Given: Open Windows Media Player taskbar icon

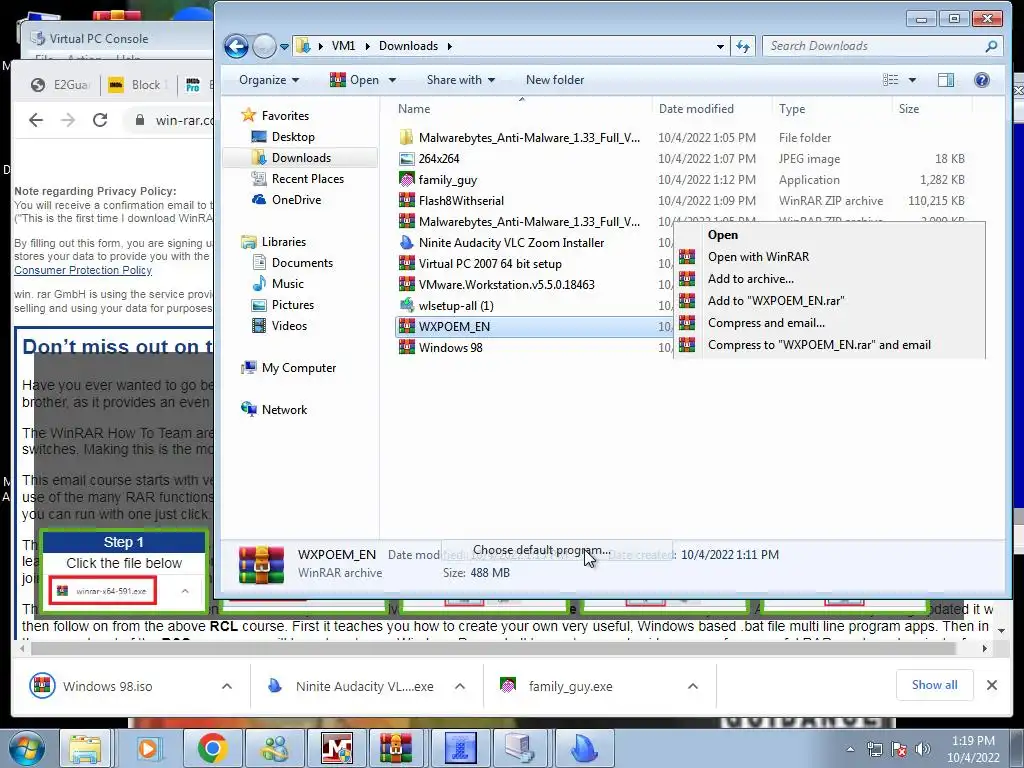Looking at the screenshot, I should click(148, 748).
